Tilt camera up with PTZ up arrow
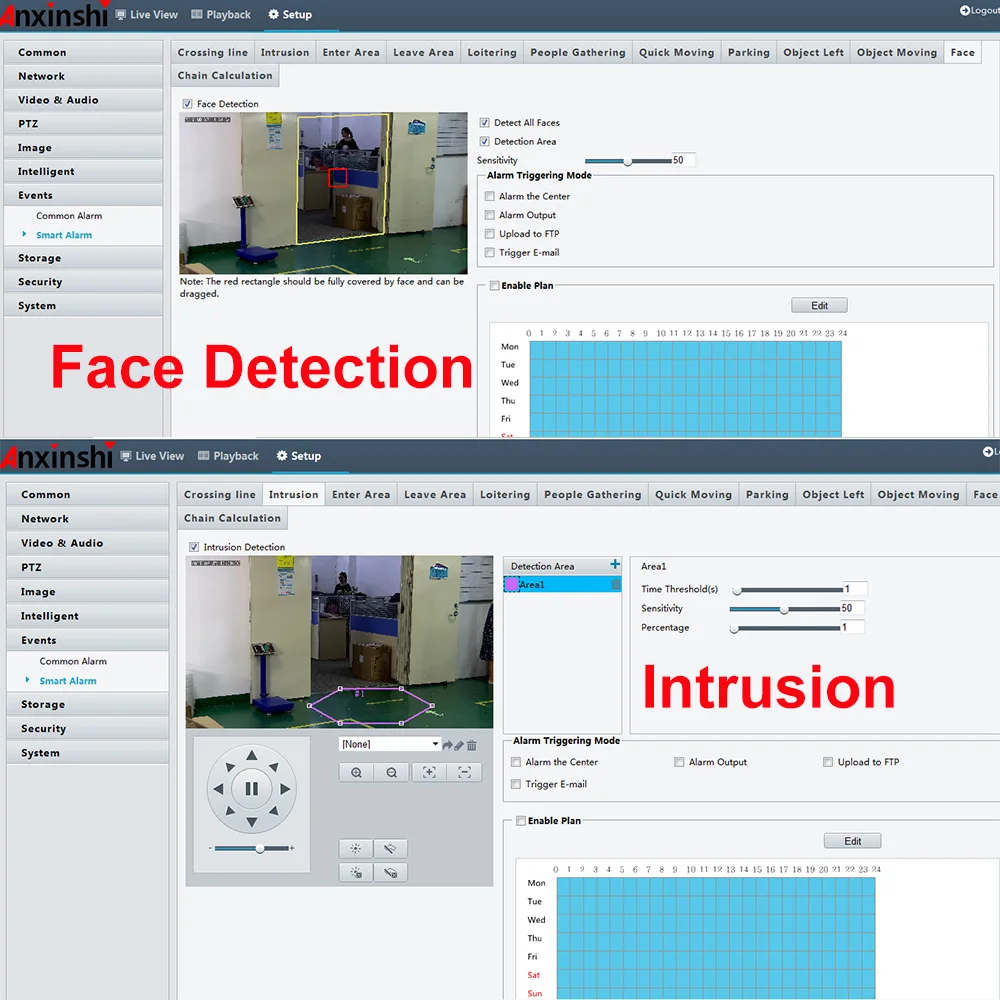The height and width of the screenshot is (1000, 1000). point(252,756)
